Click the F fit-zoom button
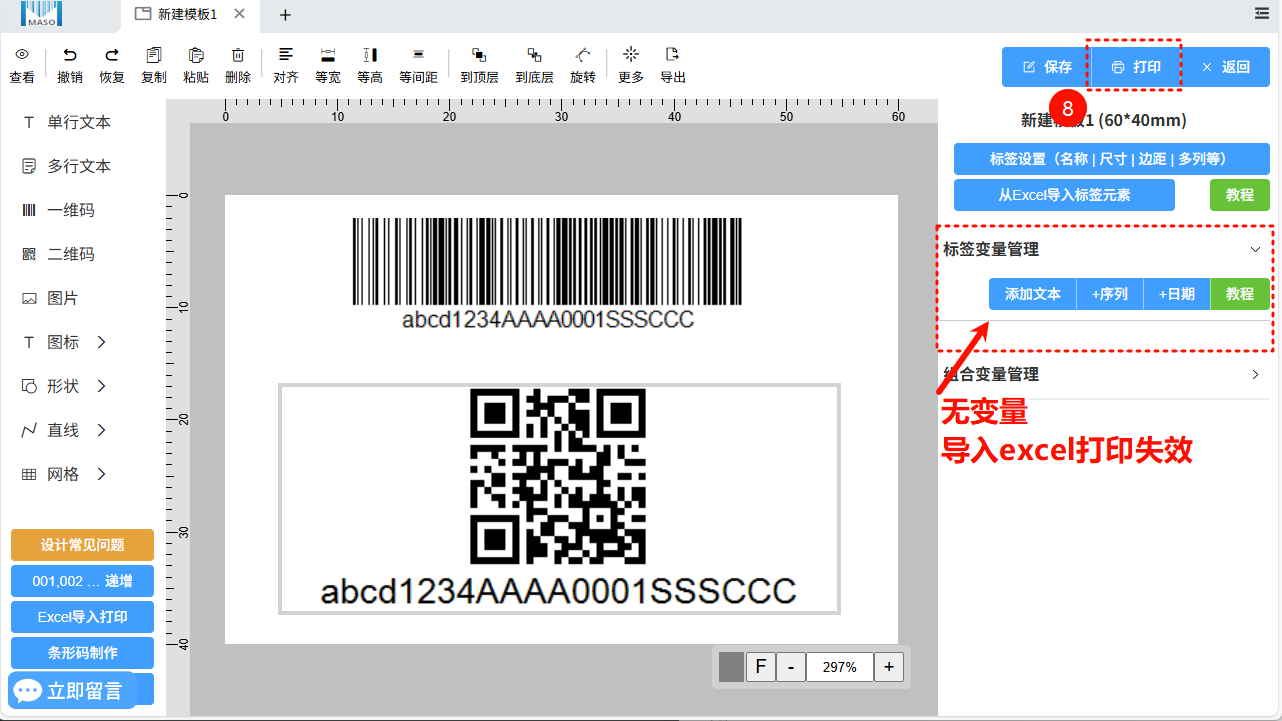The height and width of the screenshot is (721, 1282). [760, 667]
